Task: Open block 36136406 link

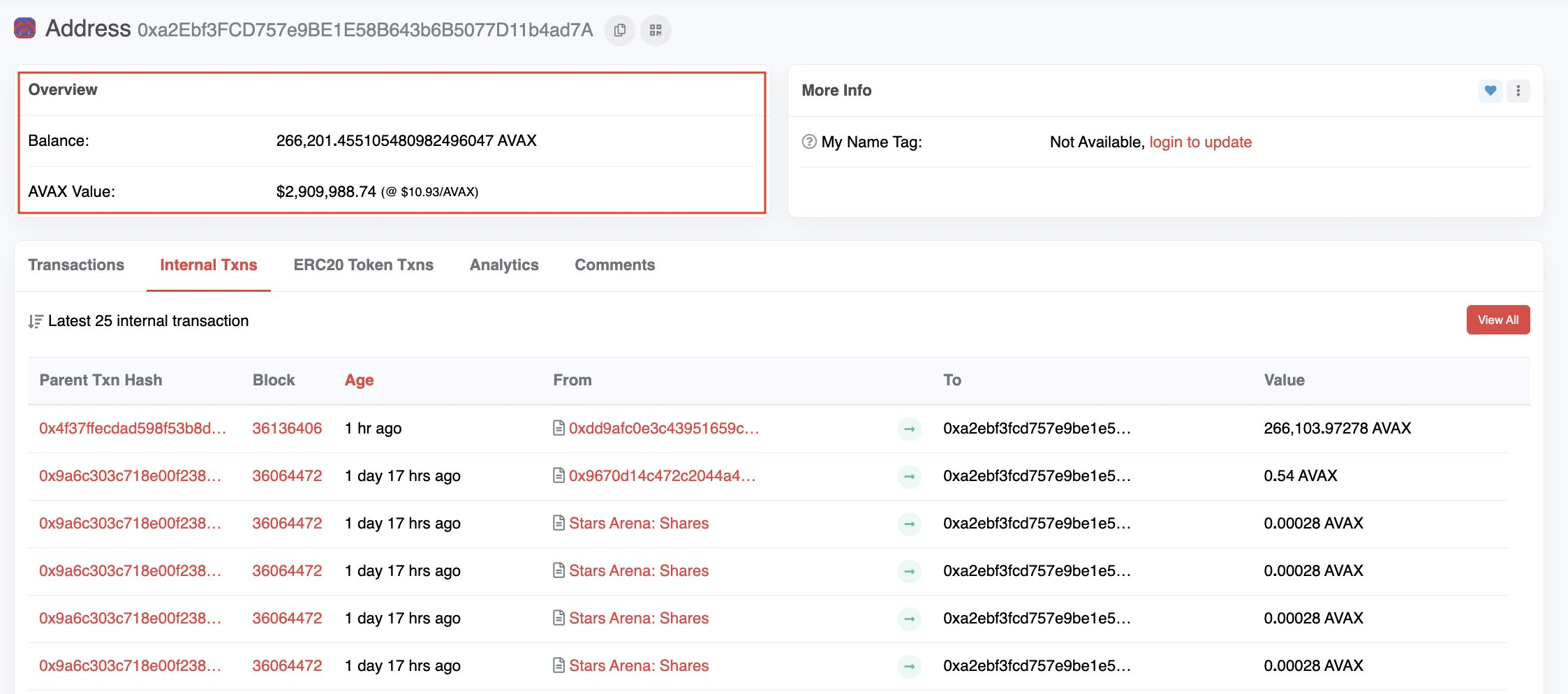Action: tap(287, 428)
